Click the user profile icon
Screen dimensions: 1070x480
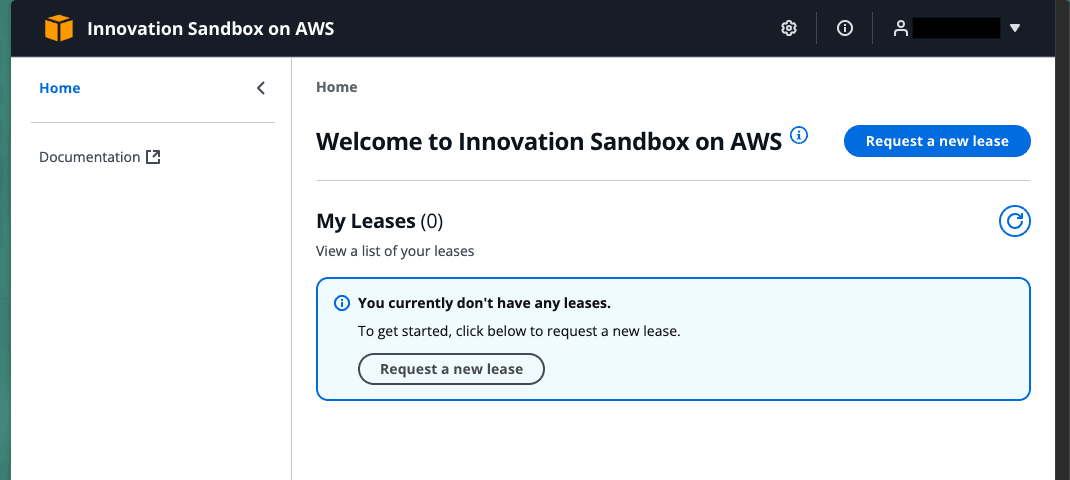tap(900, 29)
